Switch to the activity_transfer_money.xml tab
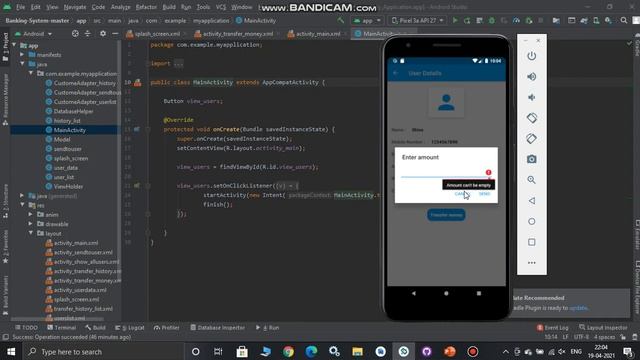The height and width of the screenshot is (360, 640). coord(238,34)
